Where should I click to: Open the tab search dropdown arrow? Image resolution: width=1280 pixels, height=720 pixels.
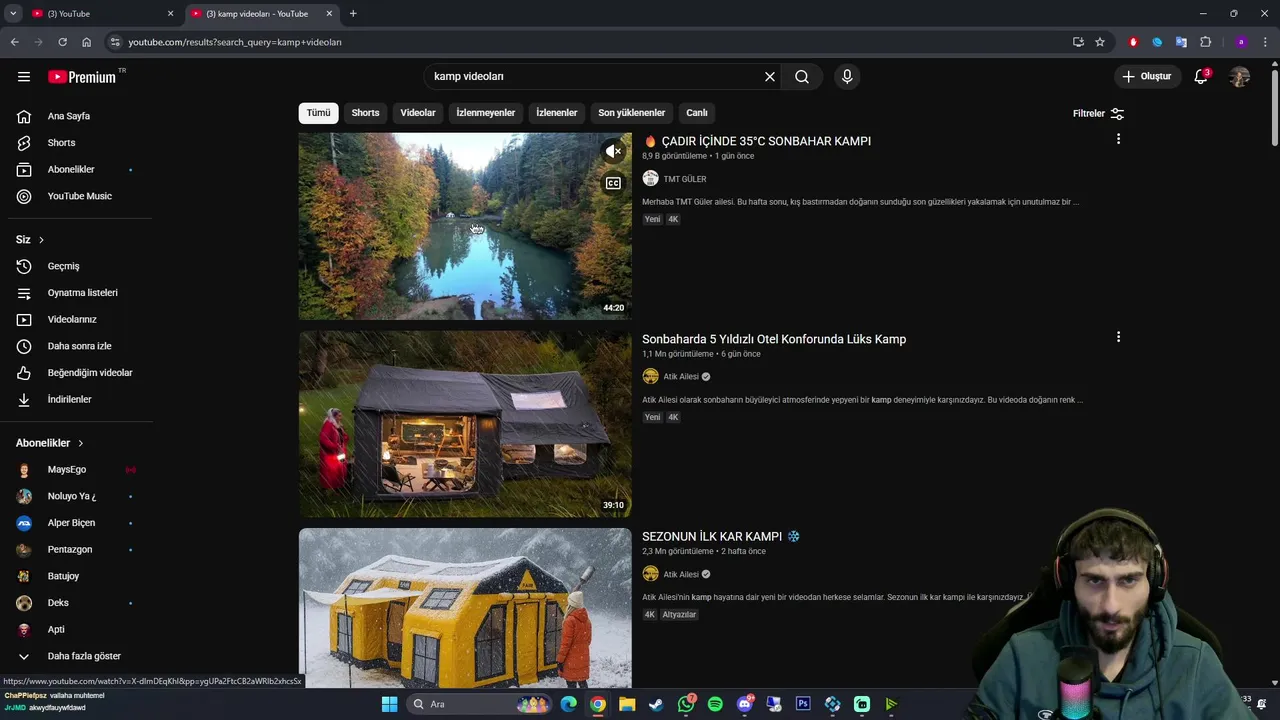click(13, 14)
